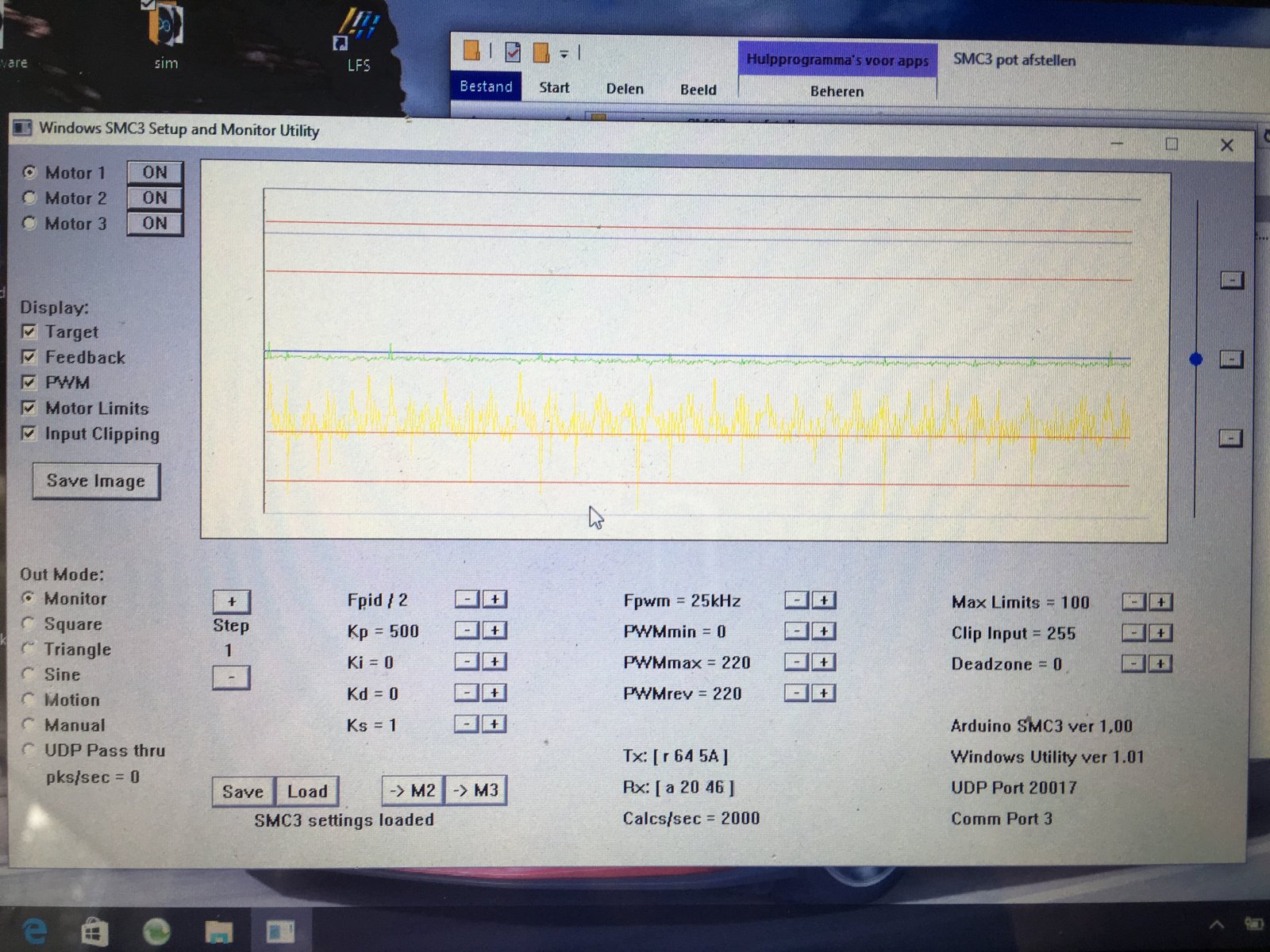The image size is (1270, 952).
Task: Open the Beheren tab in Explorer window
Action: [837, 91]
